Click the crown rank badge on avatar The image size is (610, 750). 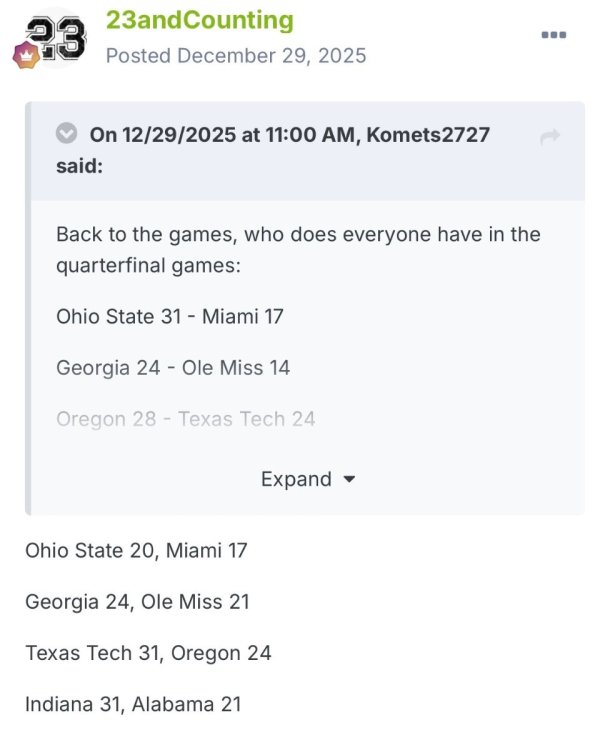point(27,55)
